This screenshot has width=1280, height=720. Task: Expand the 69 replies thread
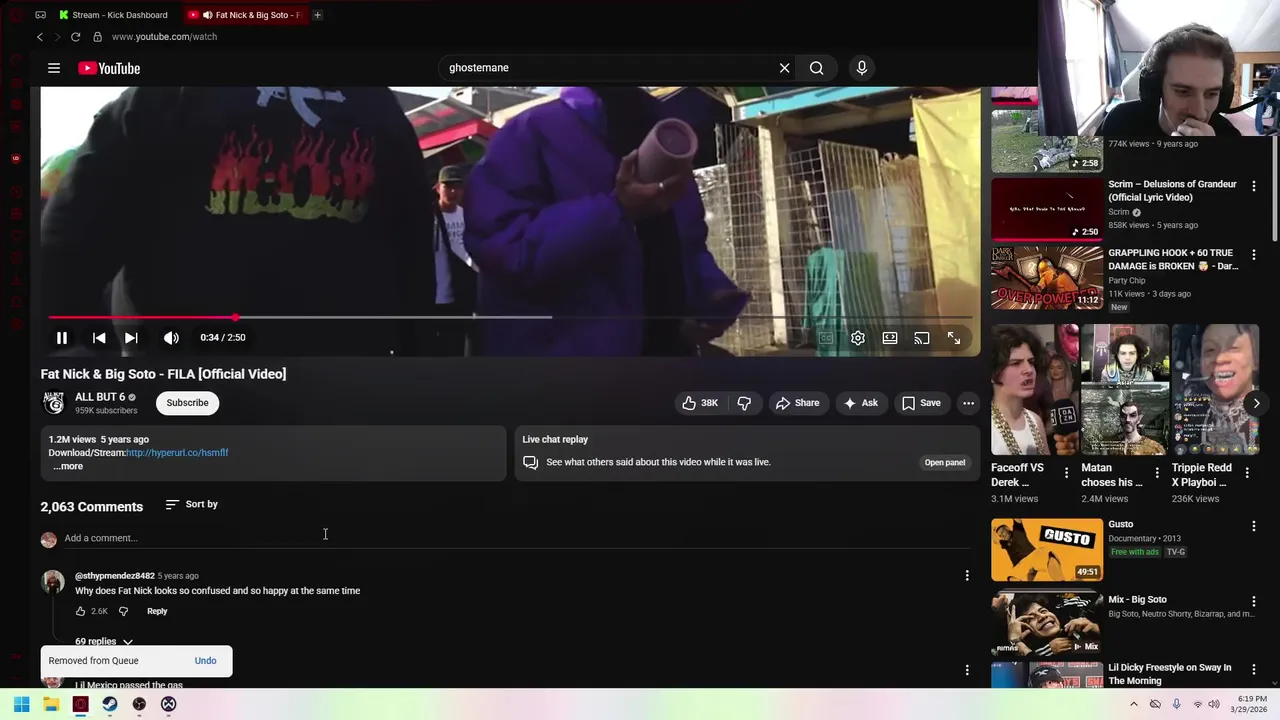(104, 641)
